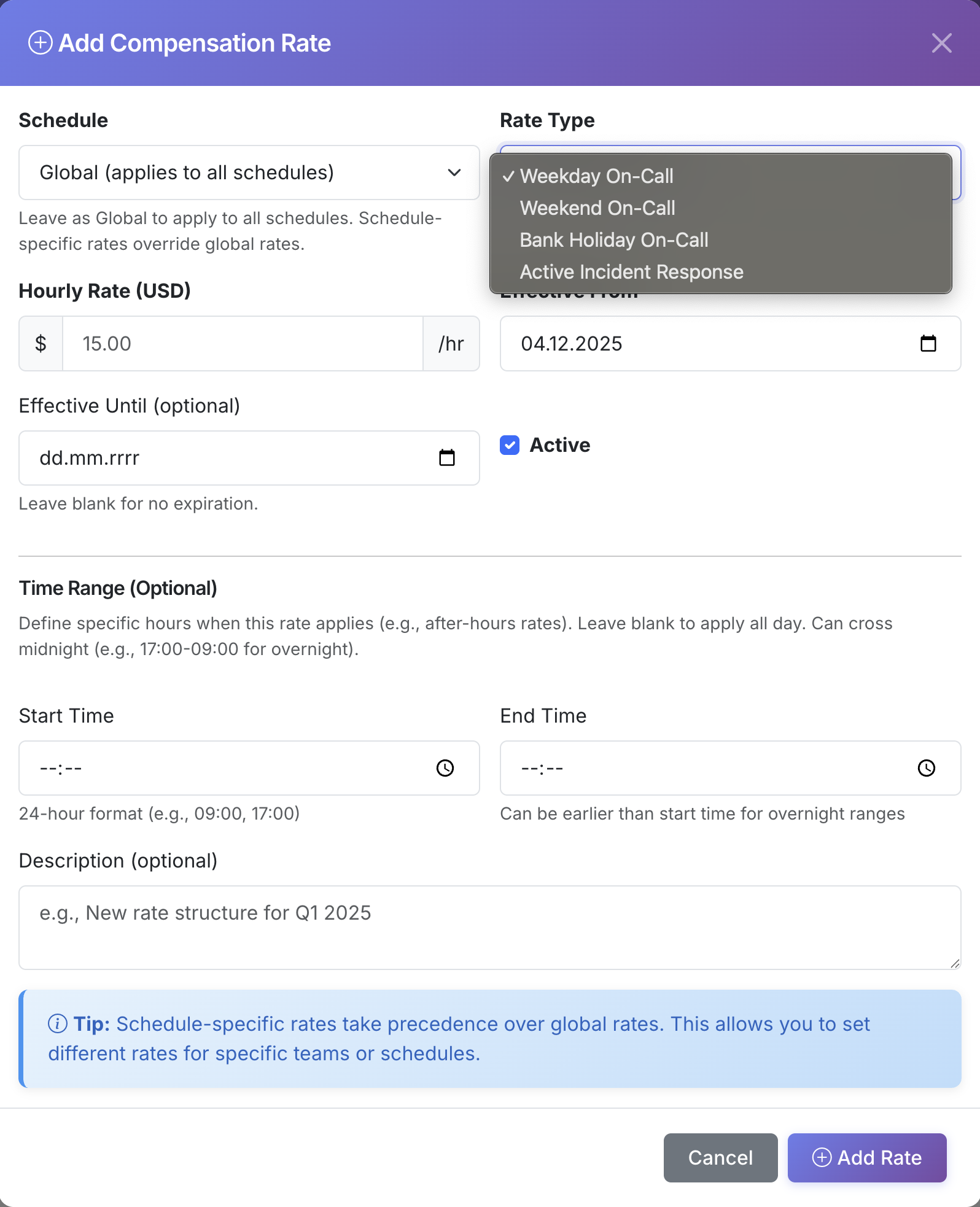
Task: Expand the Schedule dropdown
Action: pos(249,173)
